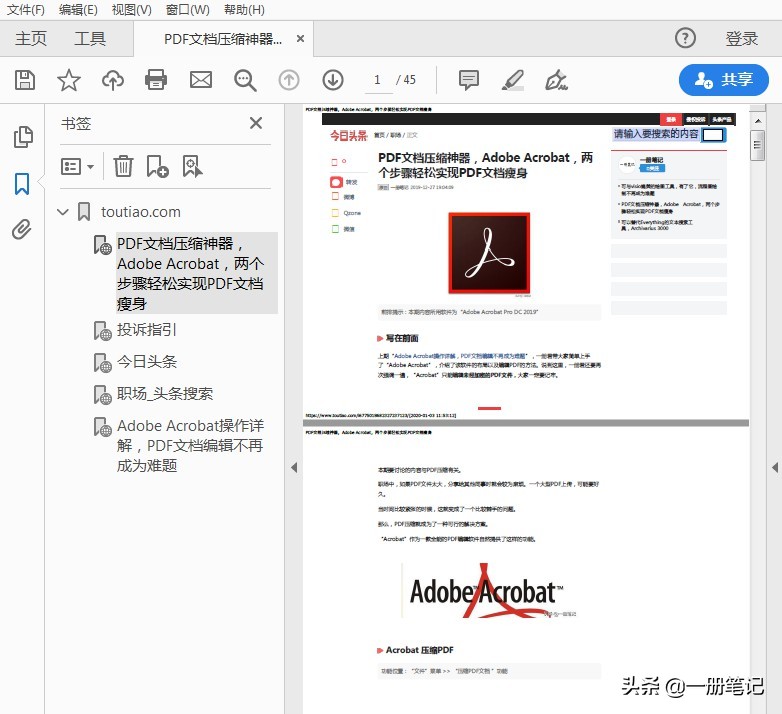The image size is (782, 714).
Task: Click the 今日头条 logo on the page
Action: pos(348,135)
